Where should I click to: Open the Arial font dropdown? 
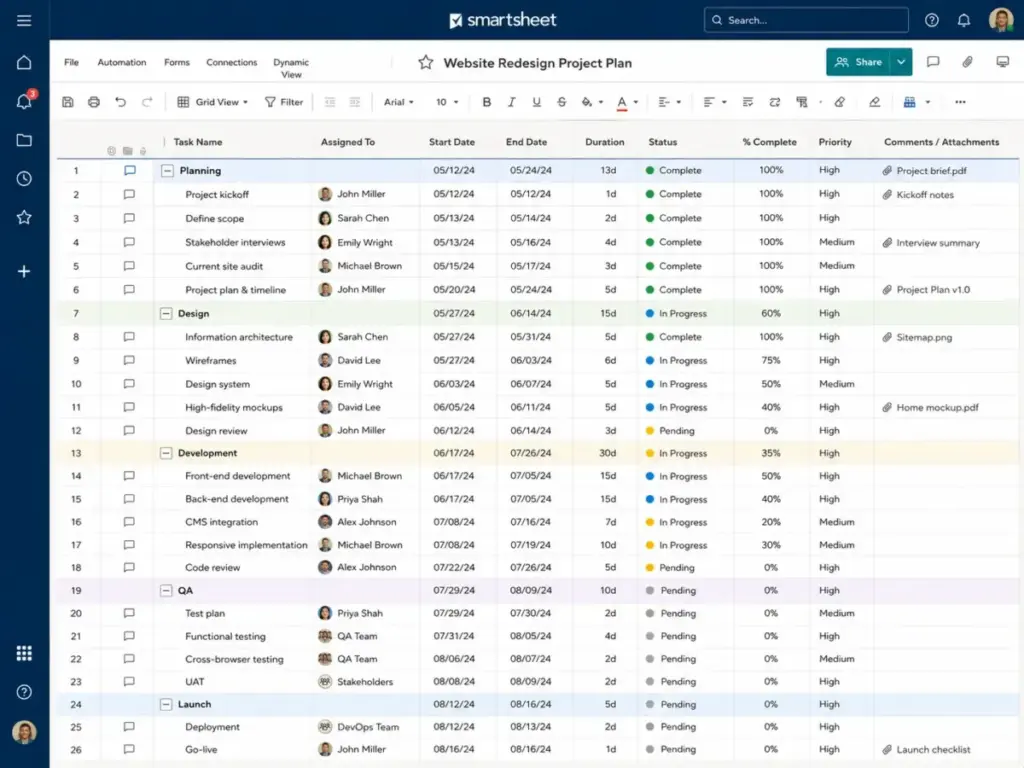point(398,102)
